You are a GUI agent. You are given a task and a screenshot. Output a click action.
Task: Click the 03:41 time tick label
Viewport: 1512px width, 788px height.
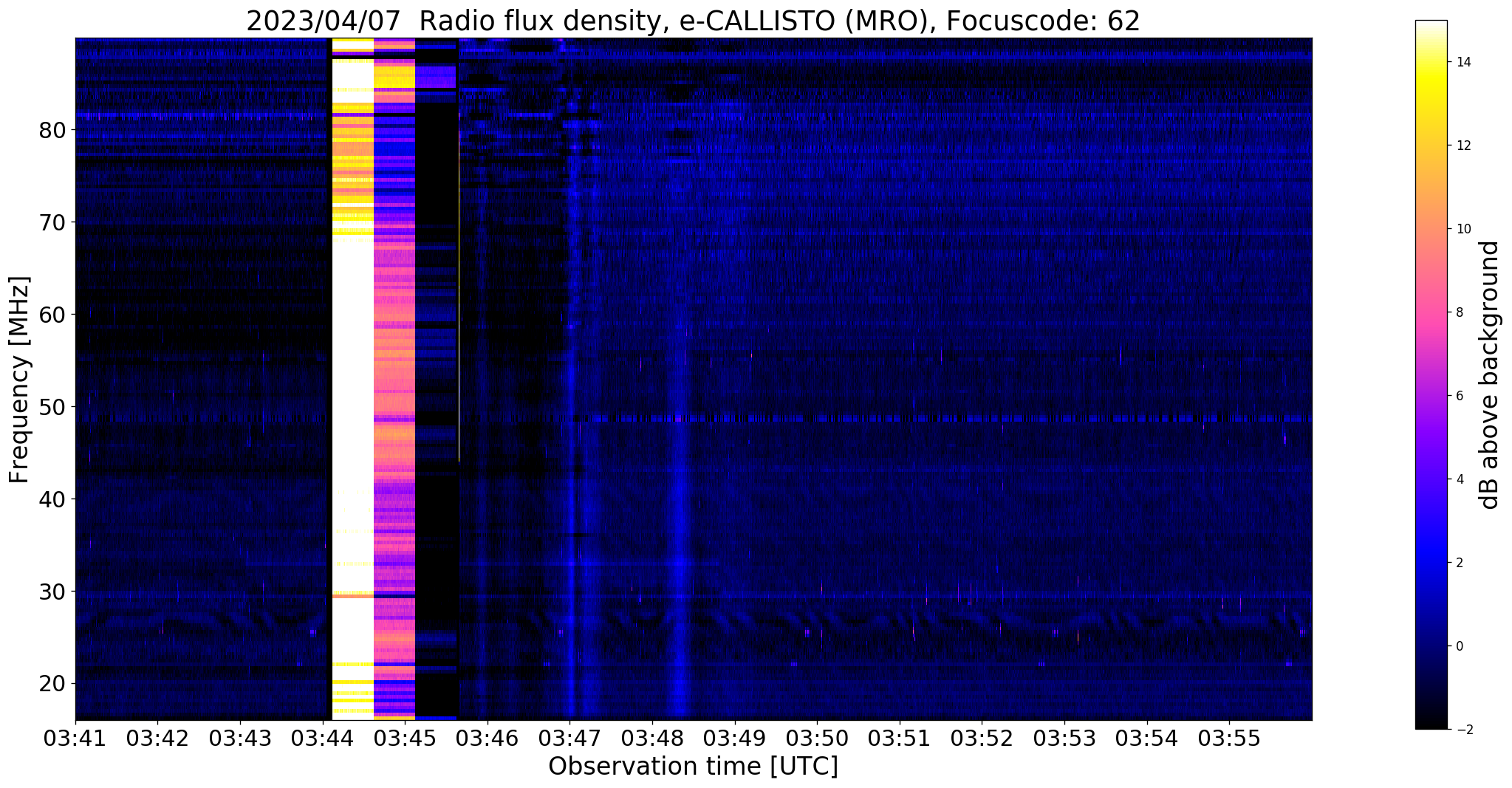(x=75, y=739)
